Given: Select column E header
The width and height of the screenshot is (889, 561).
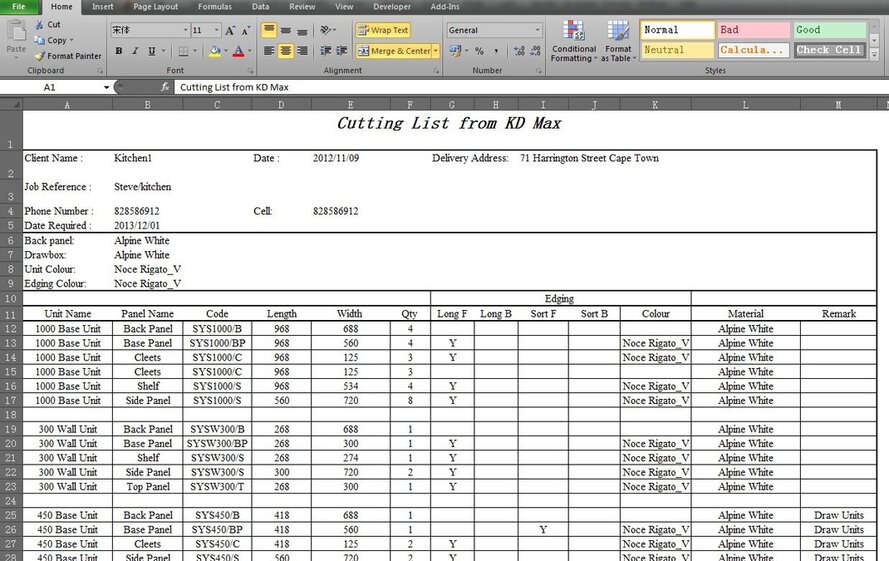Looking at the screenshot, I should pos(350,104).
